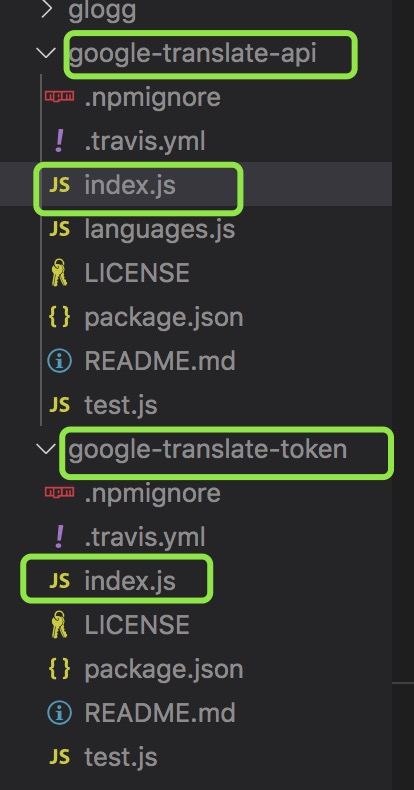Screen dimensions: 414x790
Task: Open index.js in google-translate-api
Action: pyautogui.click(x=130, y=185)
